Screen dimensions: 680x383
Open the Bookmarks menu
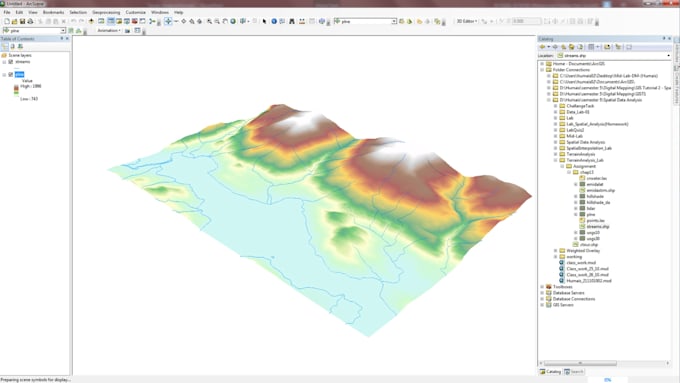[53, 13]
